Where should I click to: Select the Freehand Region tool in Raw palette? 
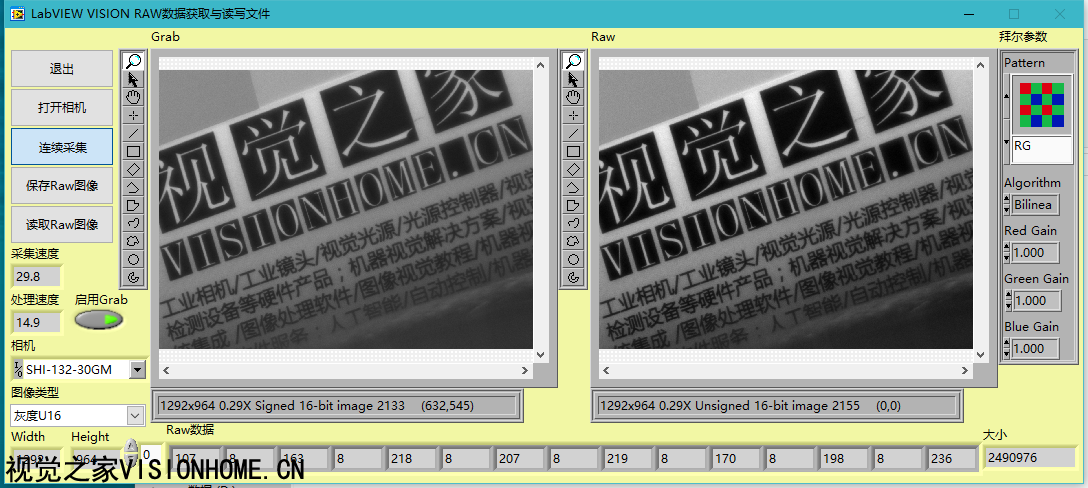(x=573, y=241)
